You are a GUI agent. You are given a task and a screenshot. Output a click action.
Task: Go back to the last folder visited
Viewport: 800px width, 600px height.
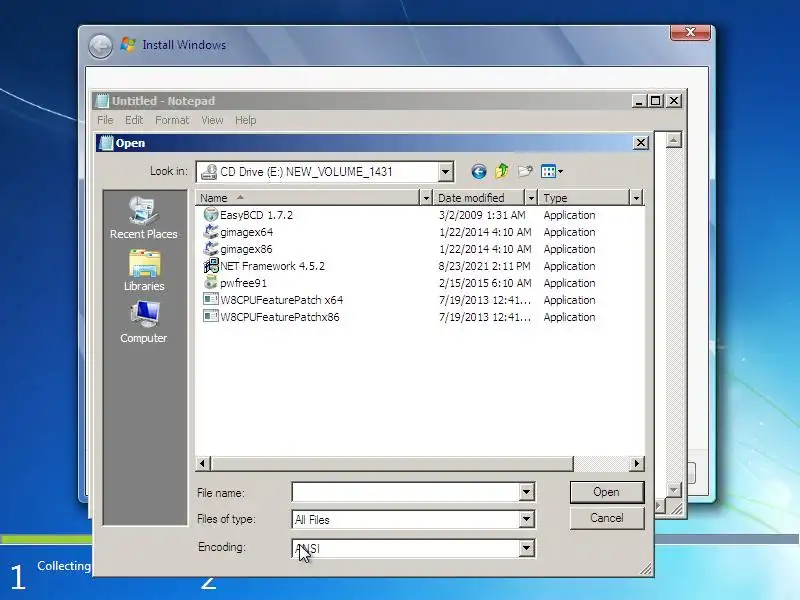pos(478,171)
